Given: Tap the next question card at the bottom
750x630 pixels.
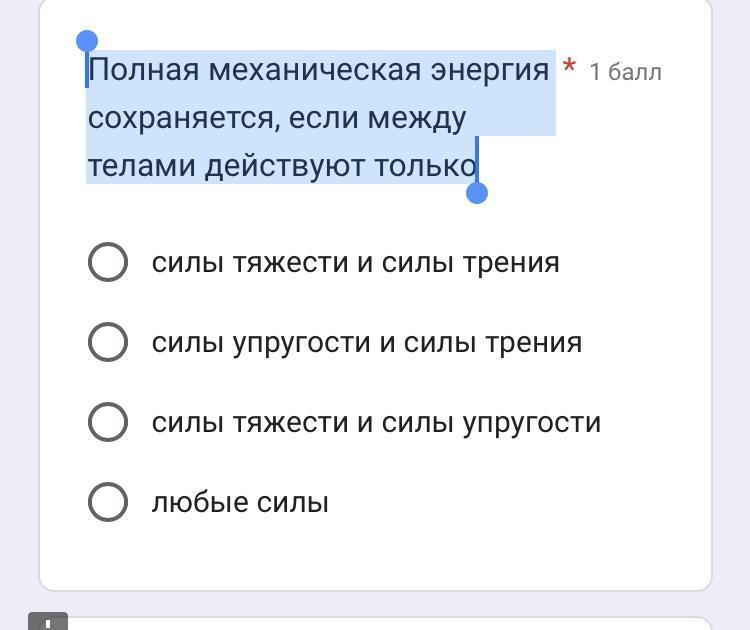Looking at the screenshot, I should coord(400,623).
